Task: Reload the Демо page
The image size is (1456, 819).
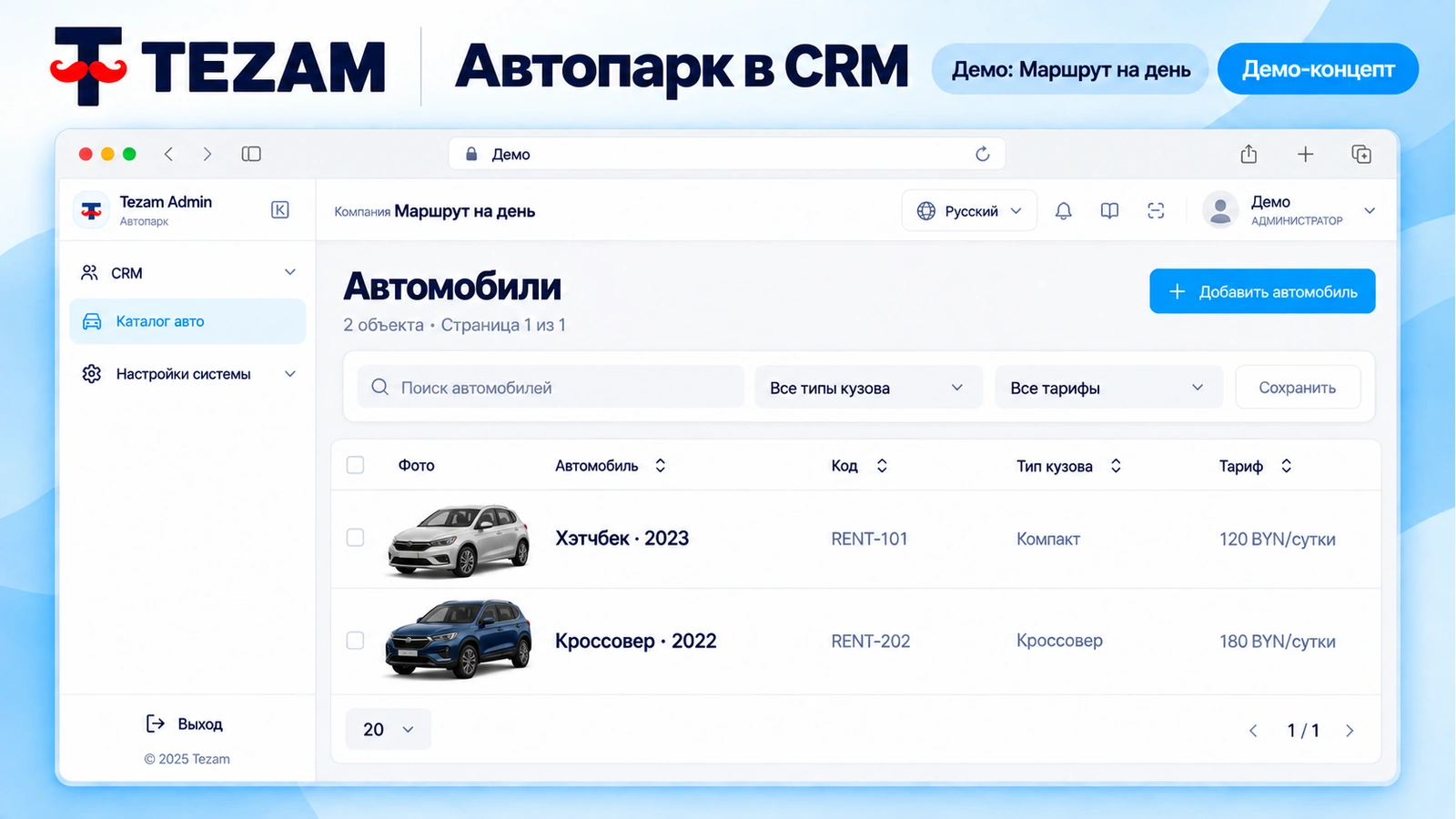Action: [982, 154]
